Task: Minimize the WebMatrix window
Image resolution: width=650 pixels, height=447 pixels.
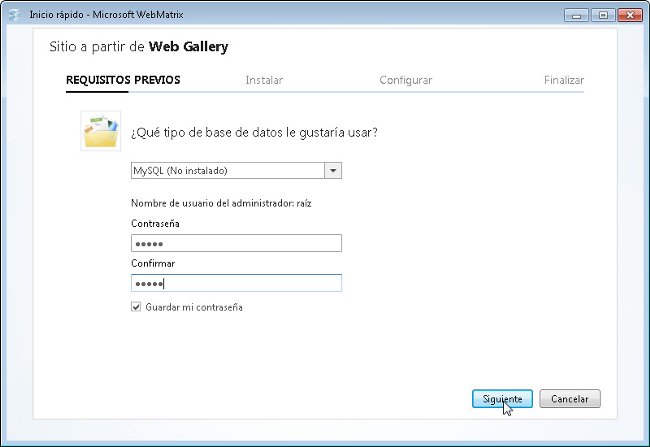Action: coord(576,15)
